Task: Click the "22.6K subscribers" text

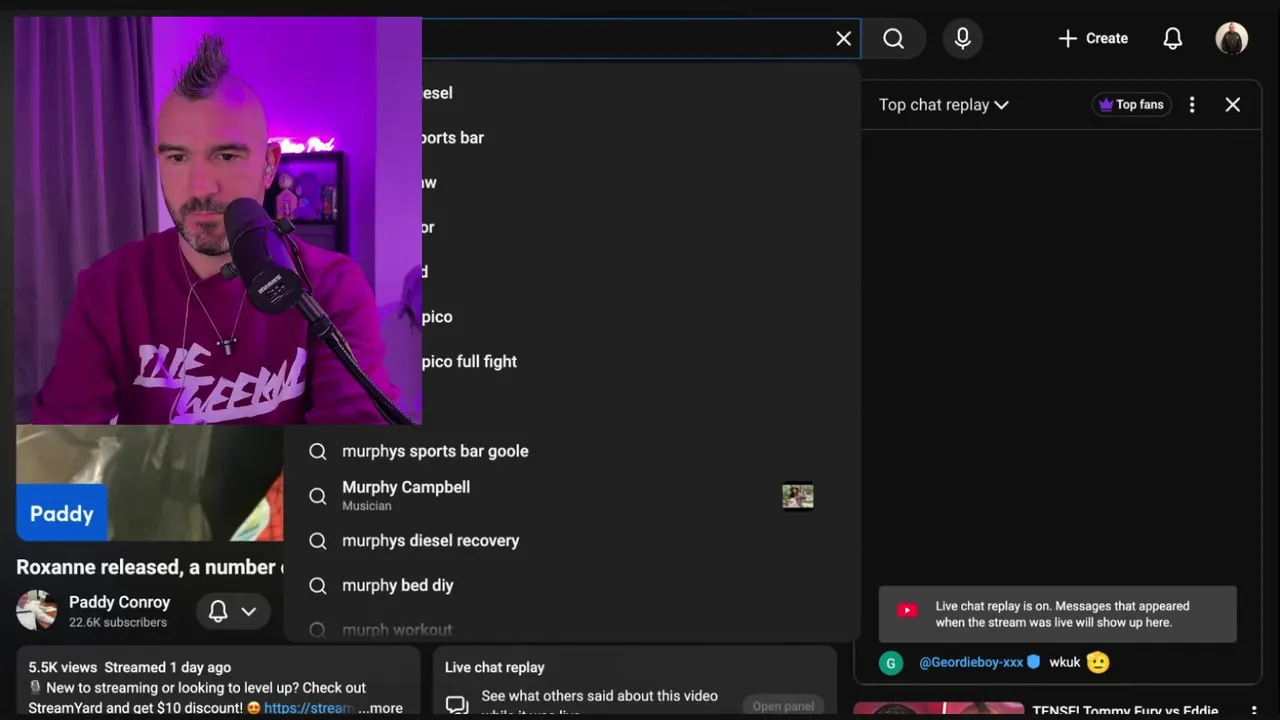Action: 118,622
